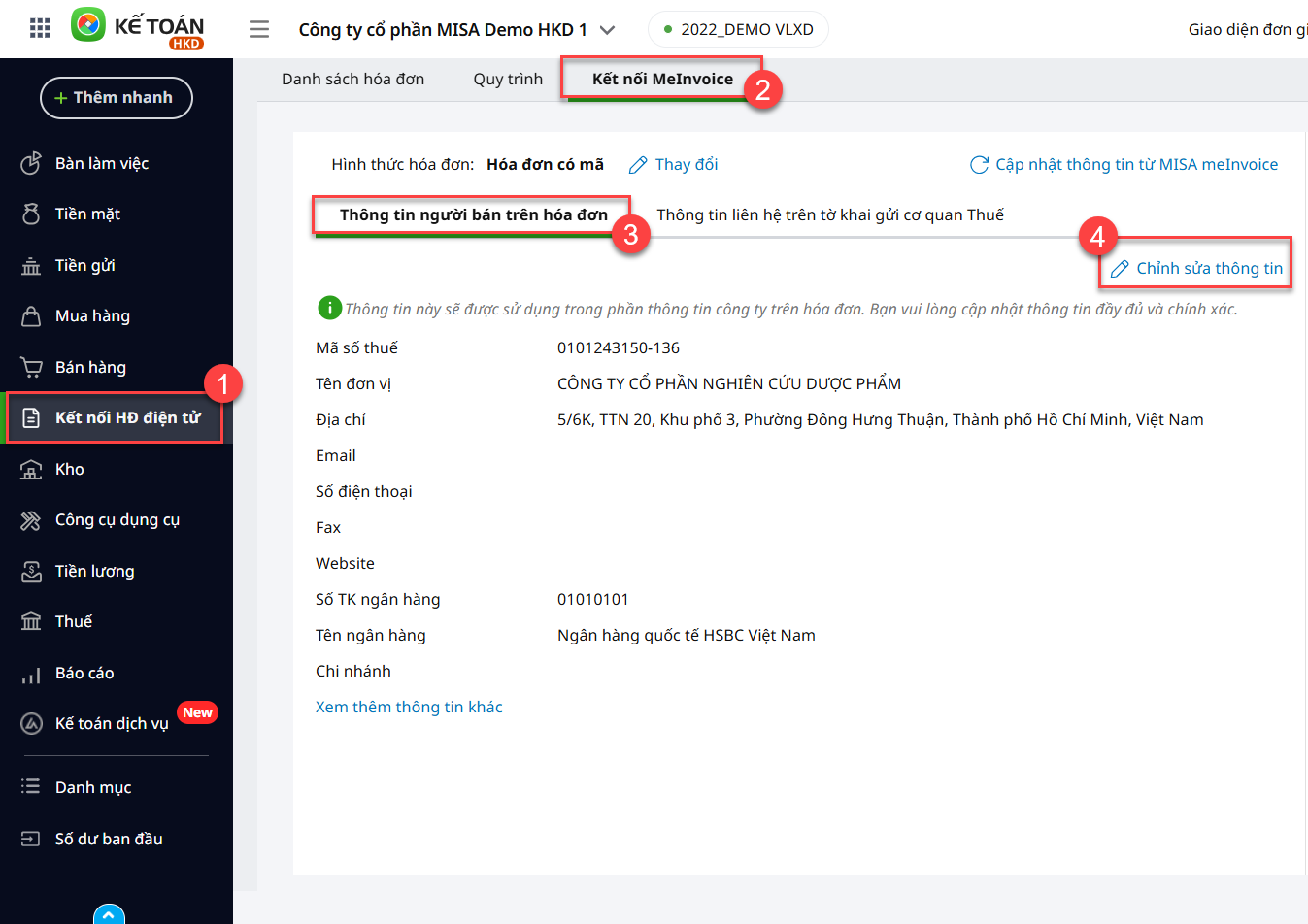This screenshot has height=924, width=1308.
Task: Open the 2022_DEMO VLXD database selector
Action: pyautogui.click(x=738, y=29)
